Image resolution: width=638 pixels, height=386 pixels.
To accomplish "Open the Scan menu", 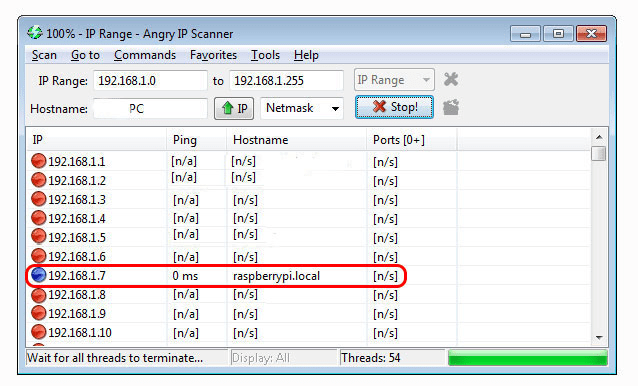I will click(x=44, y=55).
